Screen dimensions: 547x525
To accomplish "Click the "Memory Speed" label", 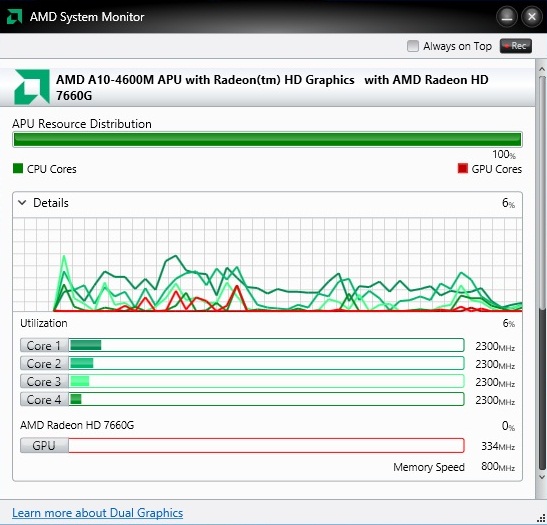I will [x=429, y=467].
